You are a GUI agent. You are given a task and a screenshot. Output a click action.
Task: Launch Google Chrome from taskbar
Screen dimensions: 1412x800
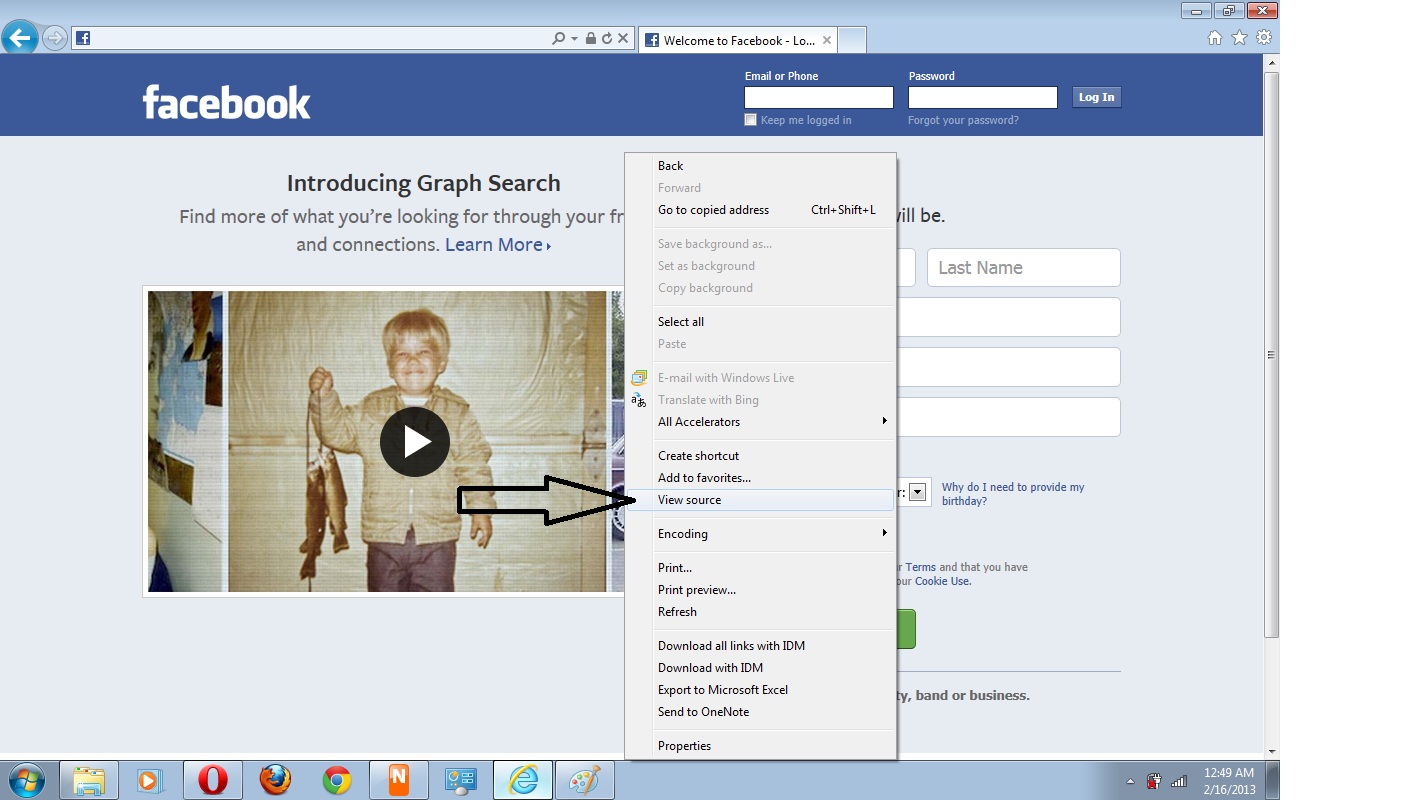tap(337, 780)
